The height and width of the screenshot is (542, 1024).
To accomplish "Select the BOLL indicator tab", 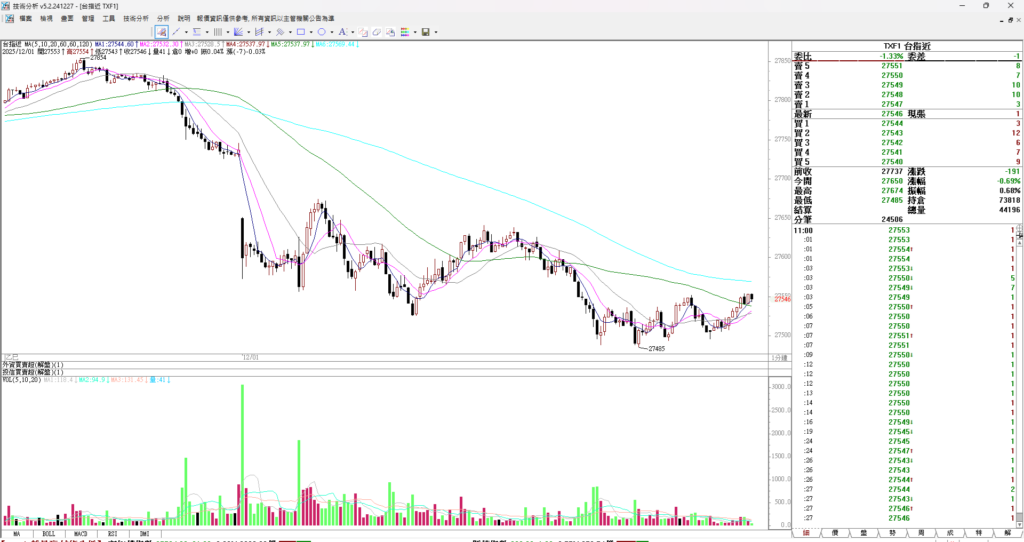I will 49,534.
